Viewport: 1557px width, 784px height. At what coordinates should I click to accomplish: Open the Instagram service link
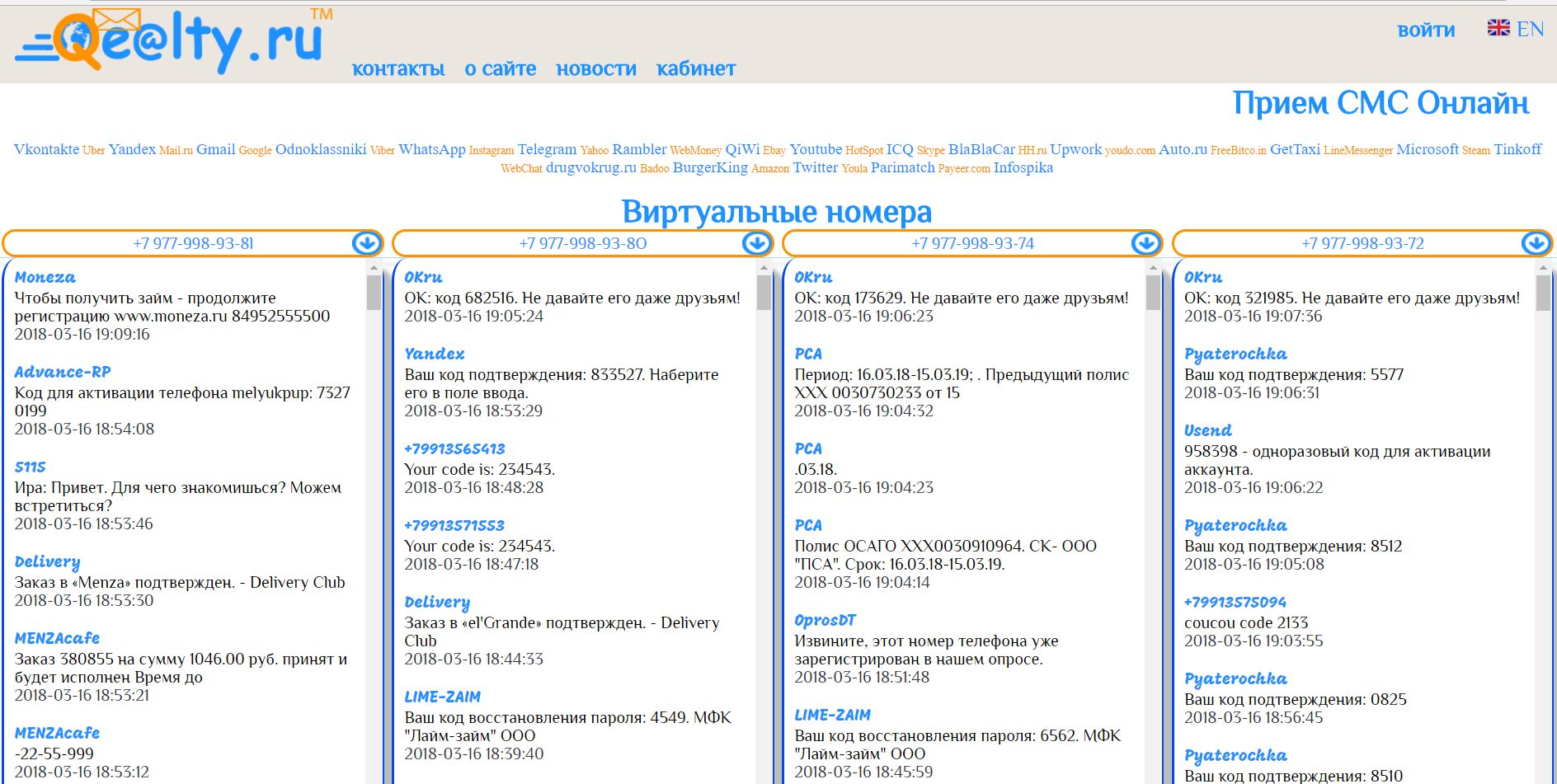coord(492,150)
